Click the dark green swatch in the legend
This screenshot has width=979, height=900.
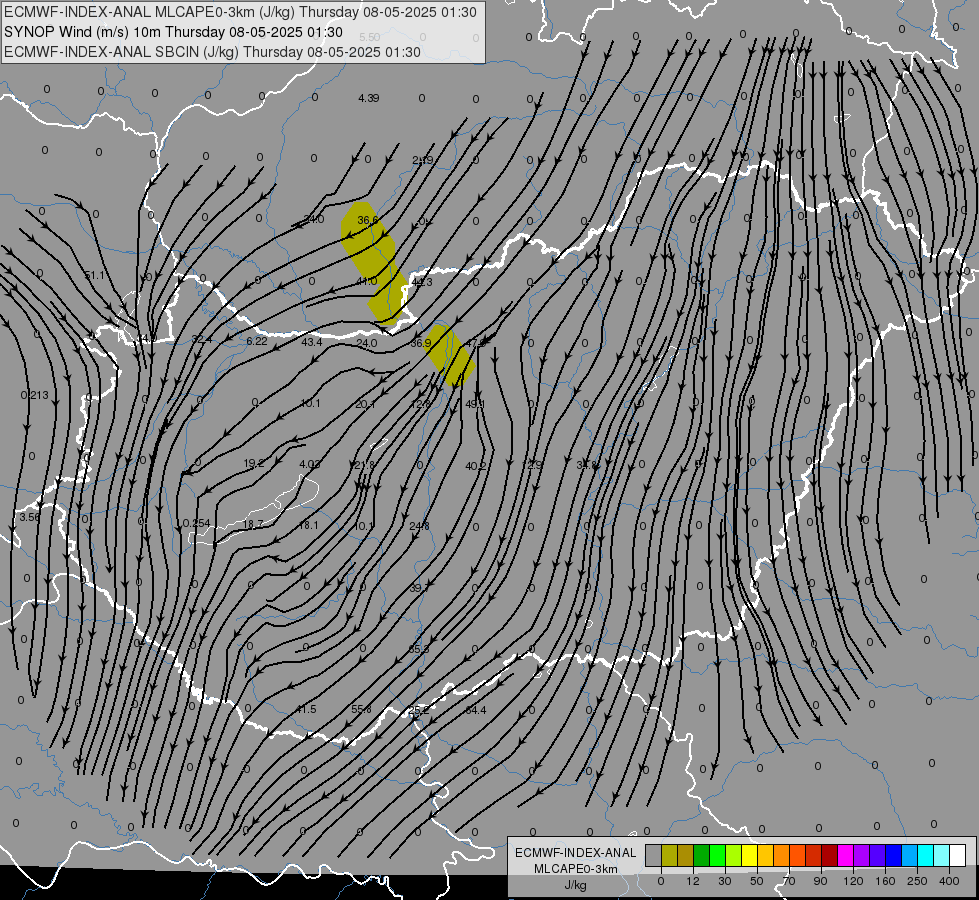[701, 855]
